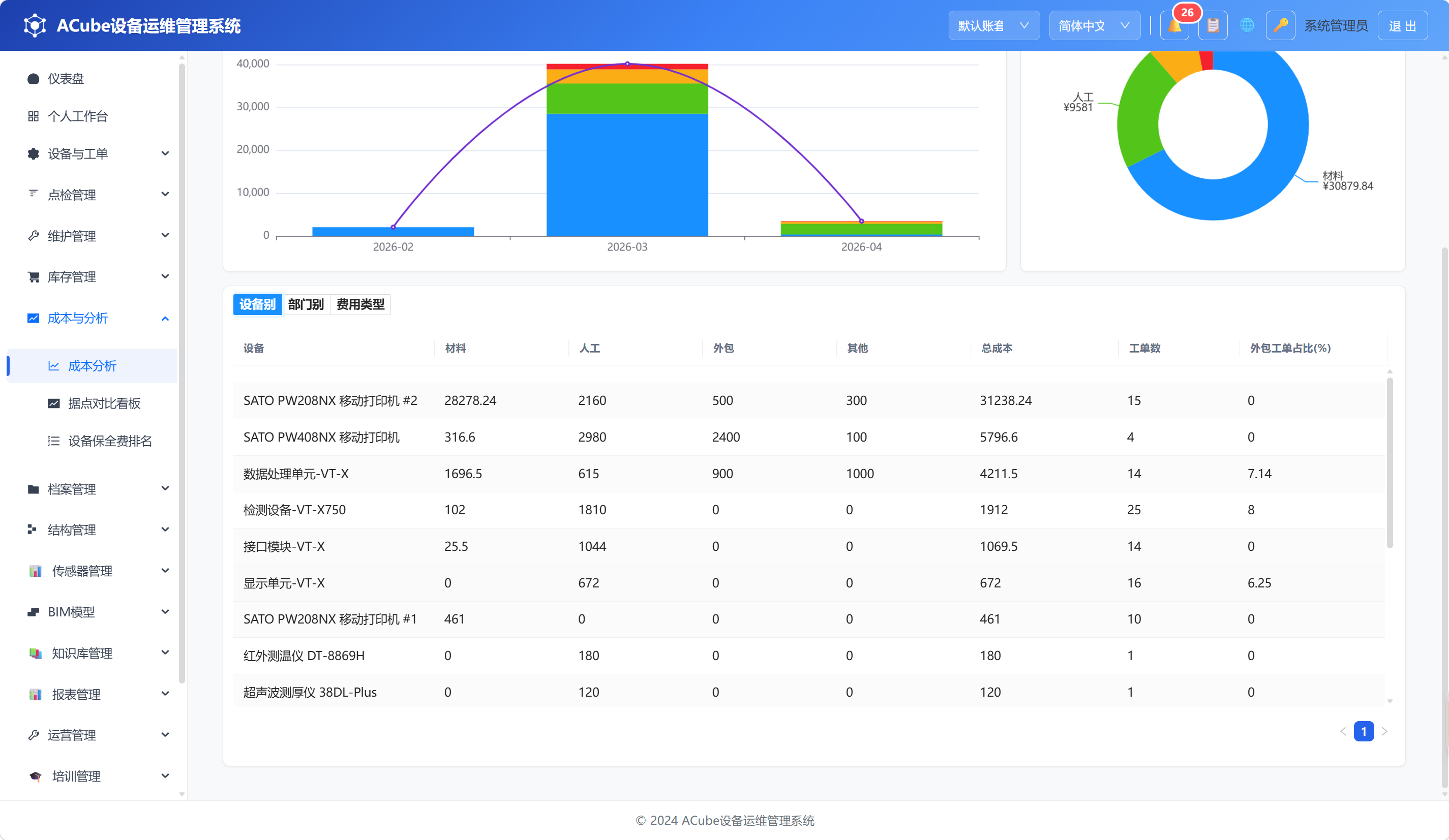Image resolution: width=1449 pixels, height=840 pixels.
Task: Click the 培训管理 graduation cap icon
Action: tap(35, 777)
